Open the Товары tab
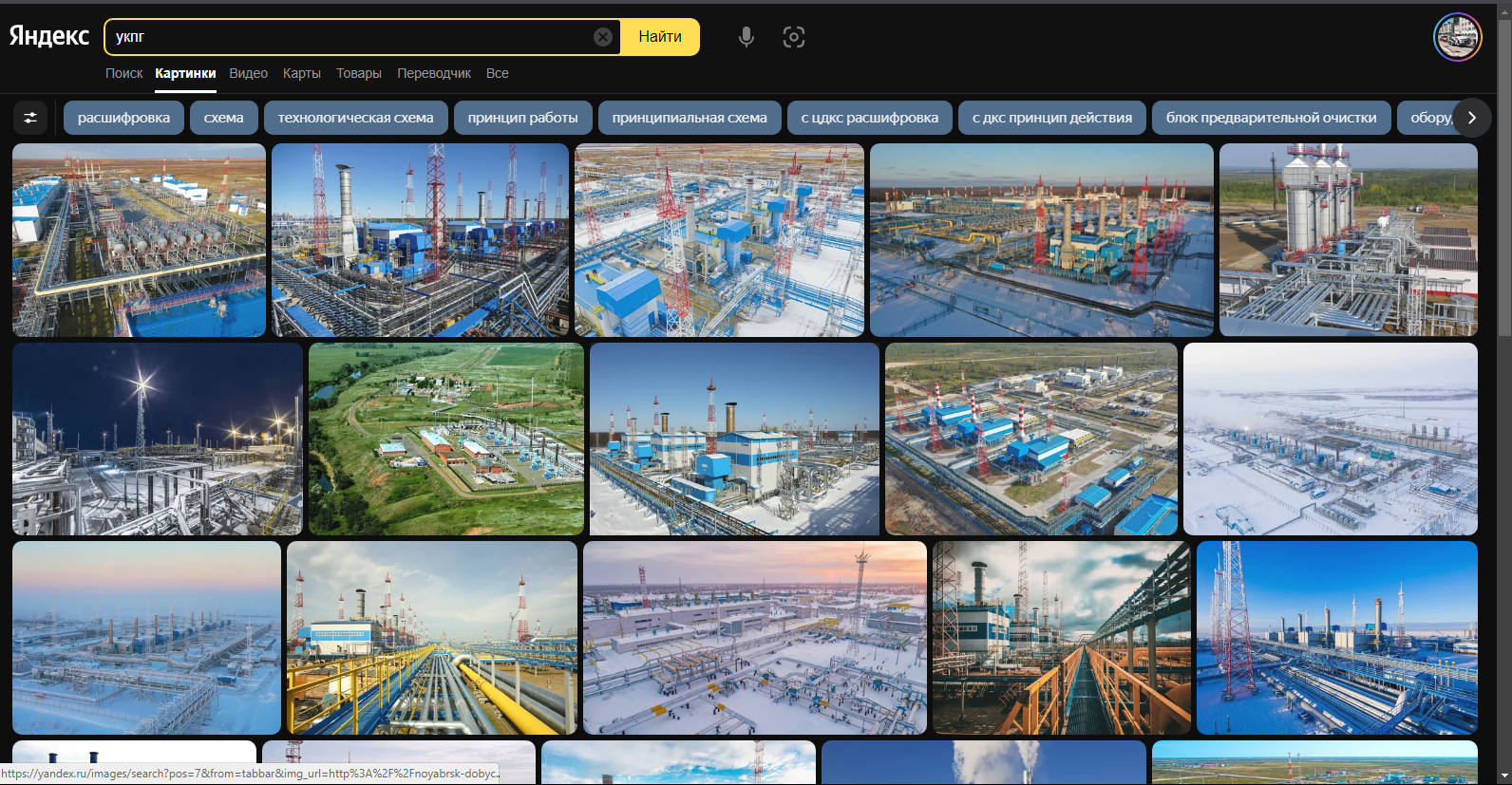Viewport: 1512px width, 785px height. pos(359,73)
